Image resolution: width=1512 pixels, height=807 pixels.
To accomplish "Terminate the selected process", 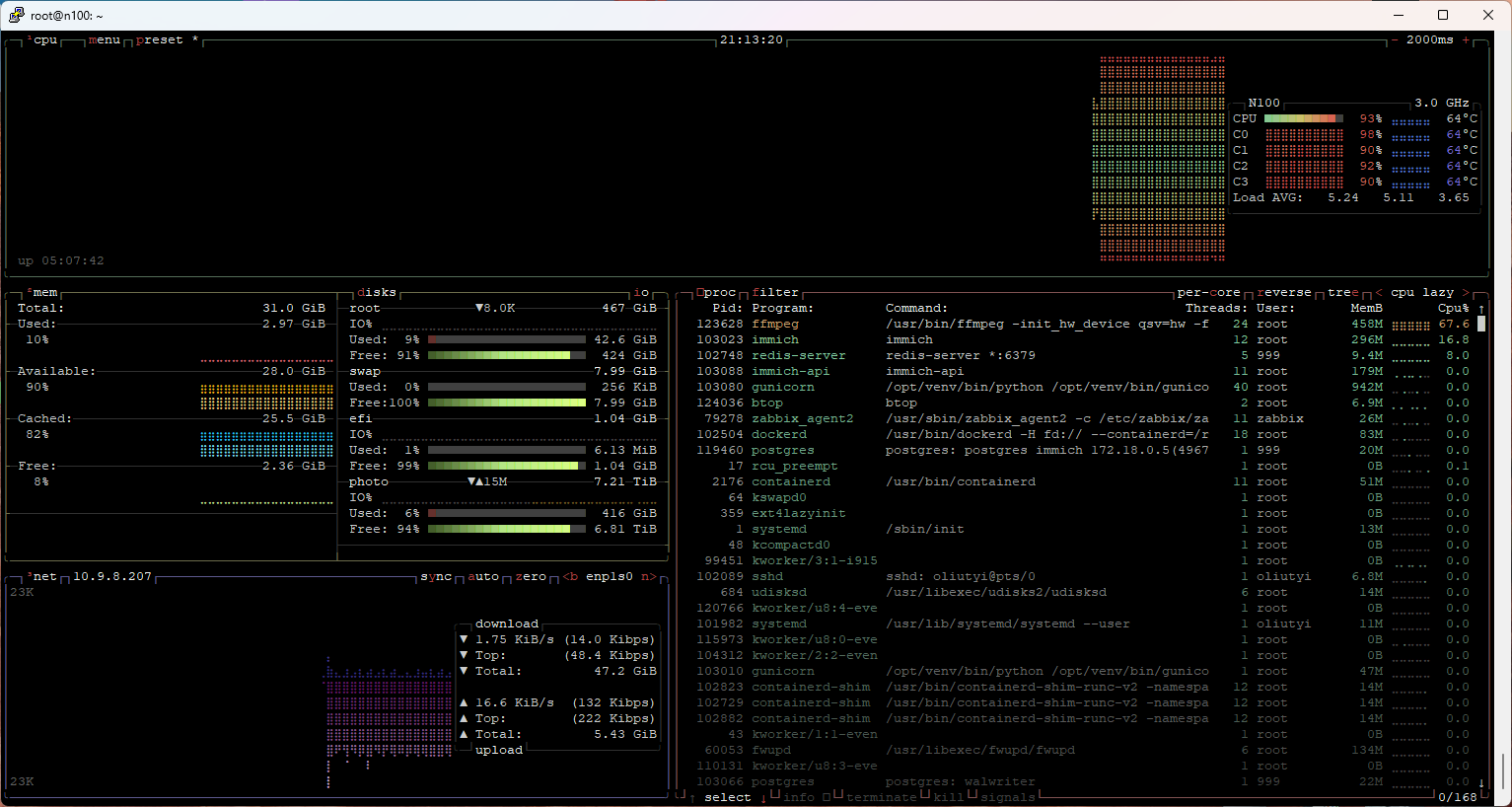I will tap(881, 797).
